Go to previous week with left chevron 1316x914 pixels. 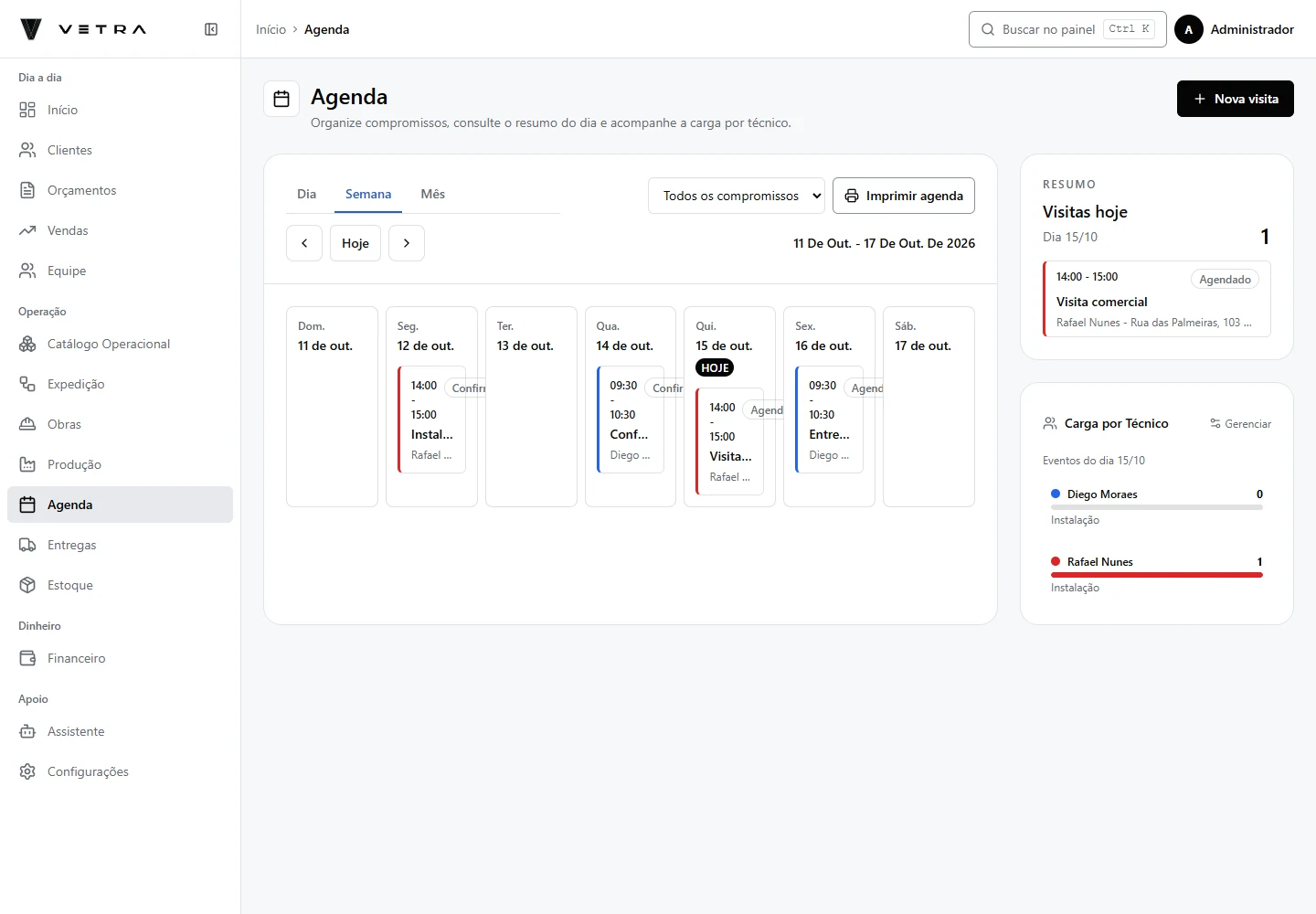pyautogui.click(x=304, y=243)
